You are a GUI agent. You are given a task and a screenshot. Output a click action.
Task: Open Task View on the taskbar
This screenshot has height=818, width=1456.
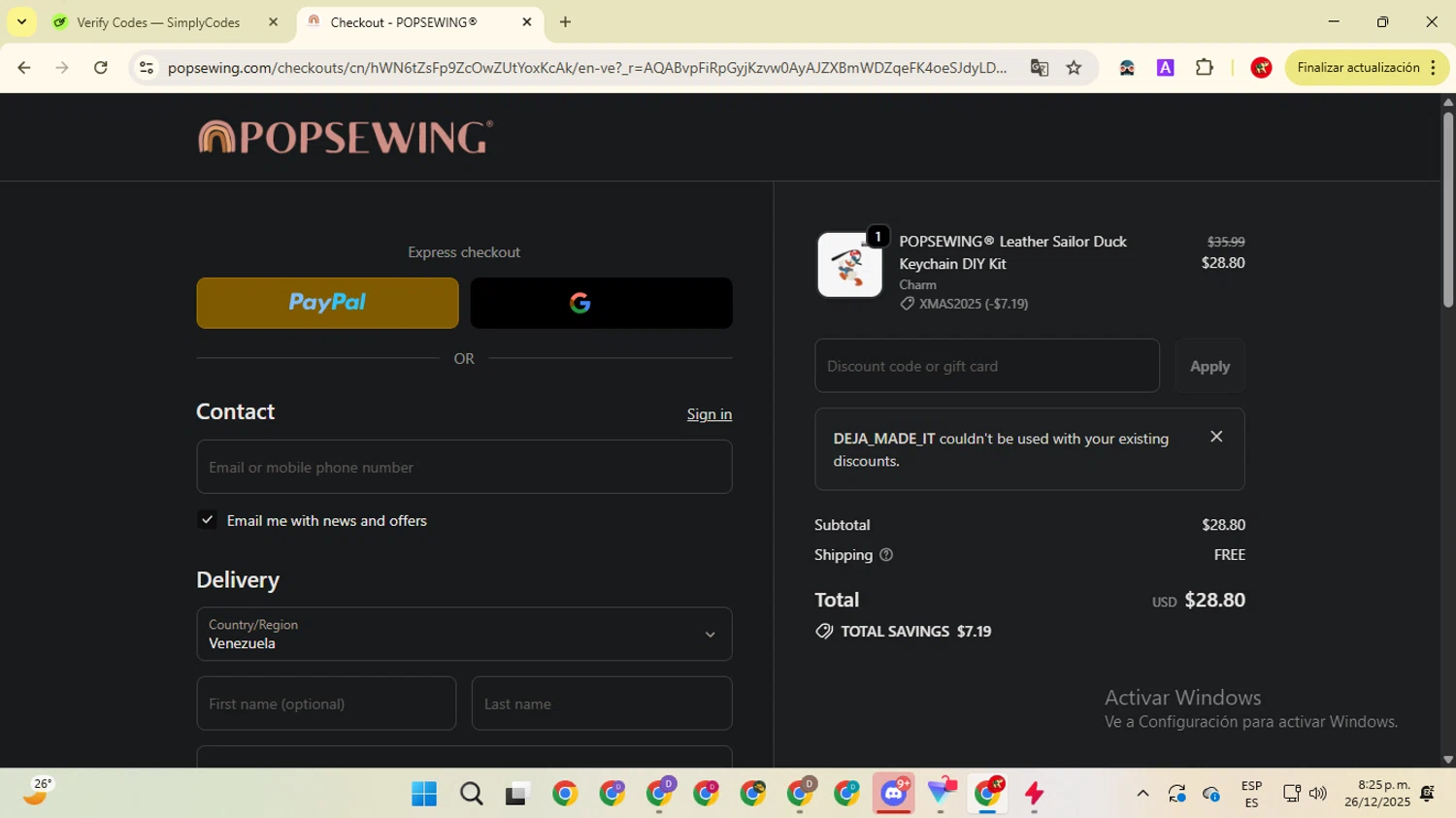[x=518, y=794]
